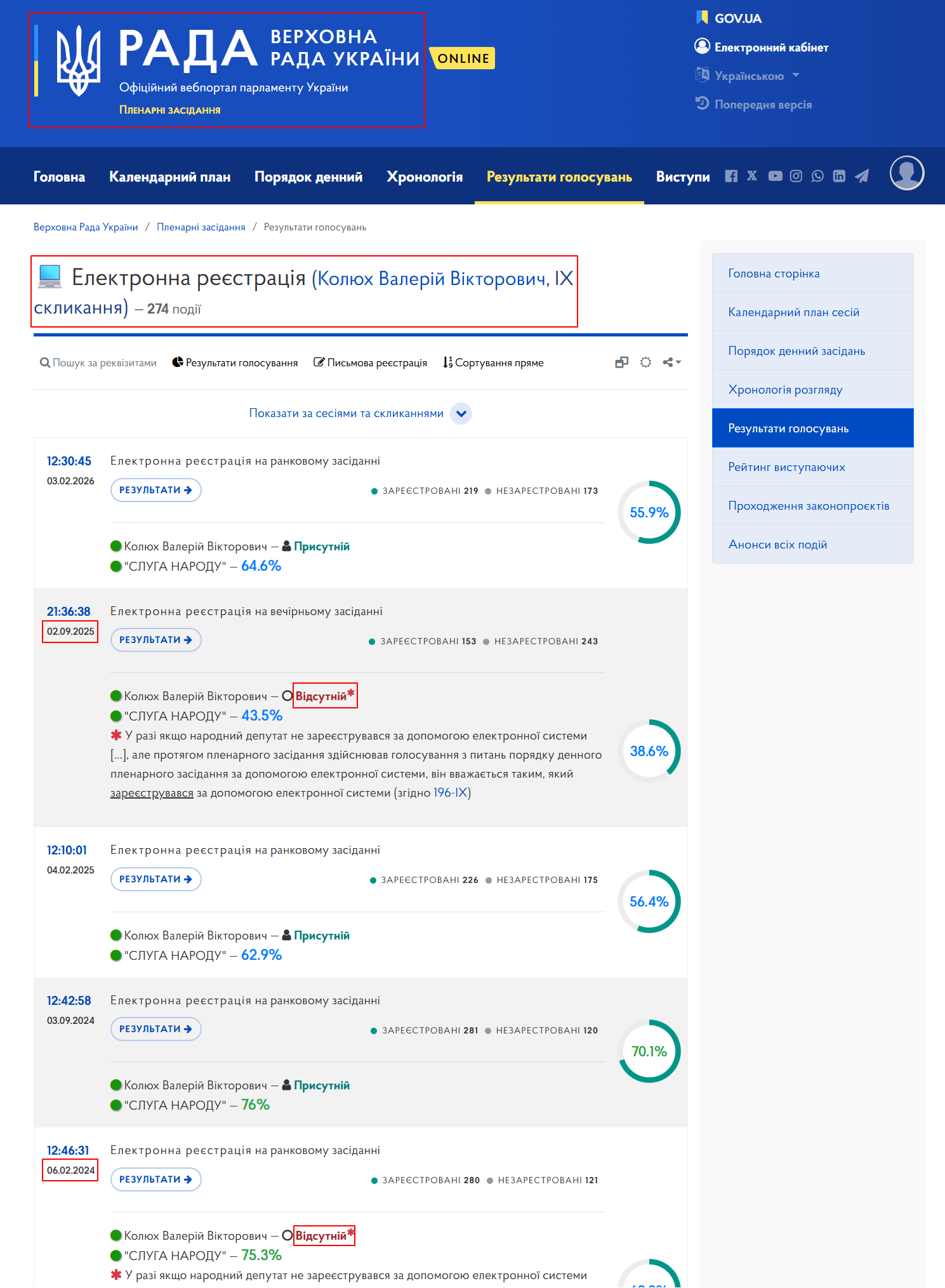Open the LinkedIn social icon
This screenshot has width=945, height=1288.
click(839, 176)
